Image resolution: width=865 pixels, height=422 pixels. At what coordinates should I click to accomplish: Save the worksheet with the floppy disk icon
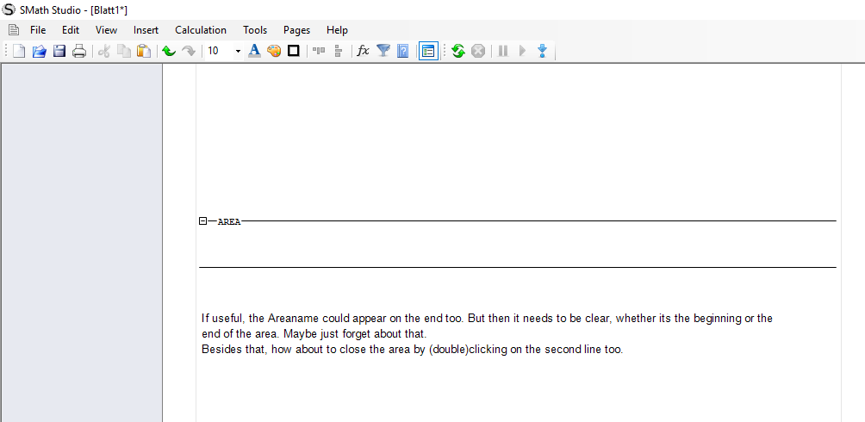click(x=59, y=51)
